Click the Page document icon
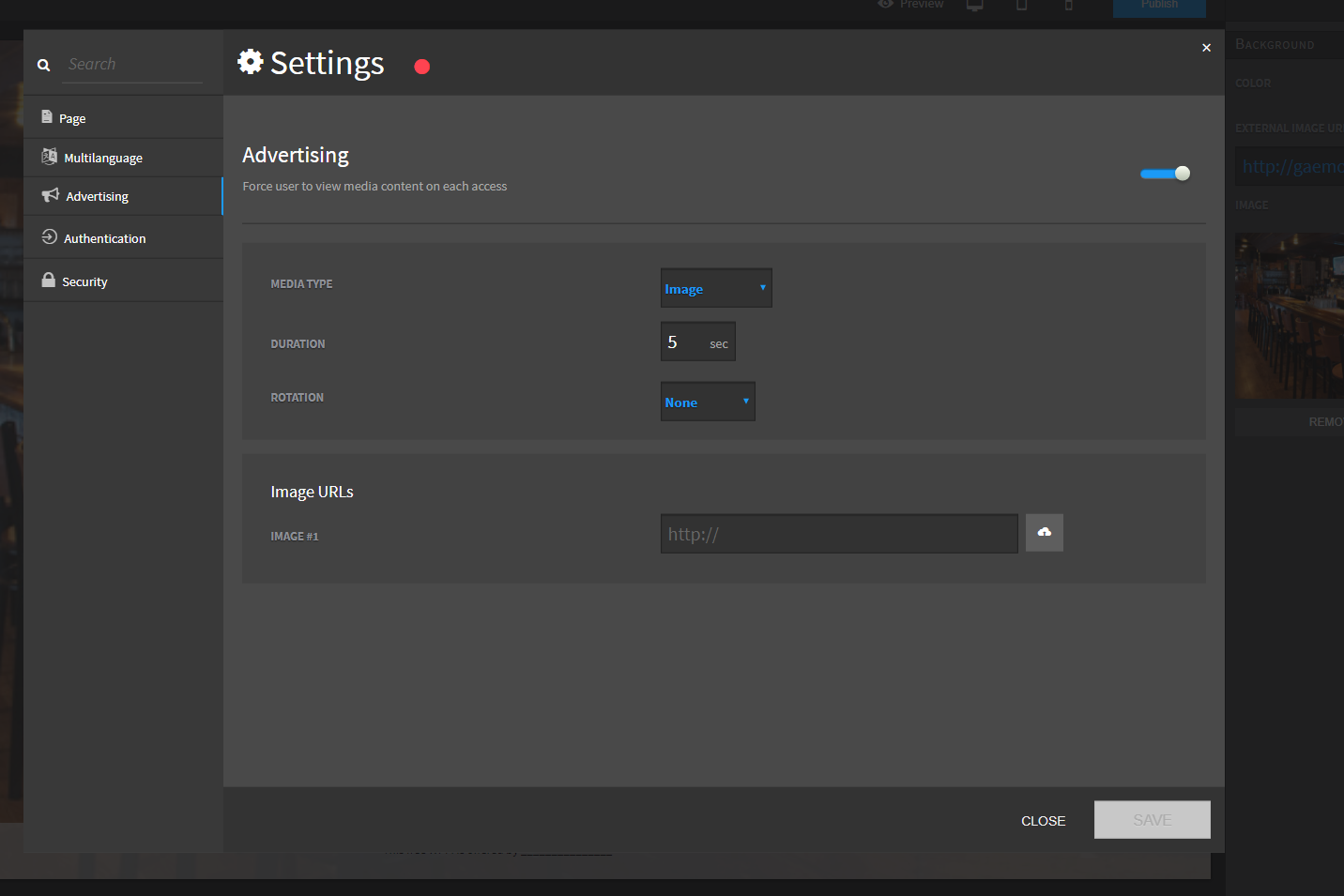 pos(47,117)
